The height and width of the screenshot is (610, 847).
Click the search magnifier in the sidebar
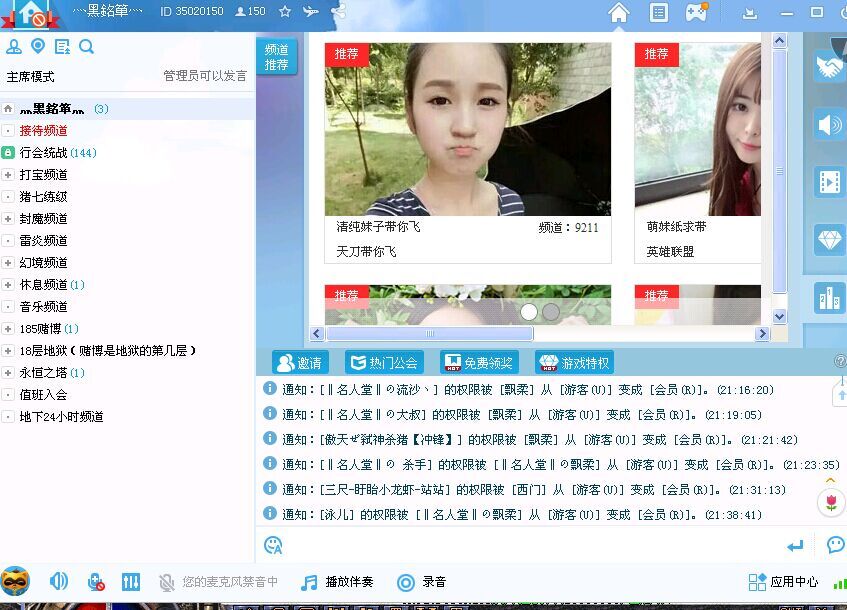click(87, 47)
